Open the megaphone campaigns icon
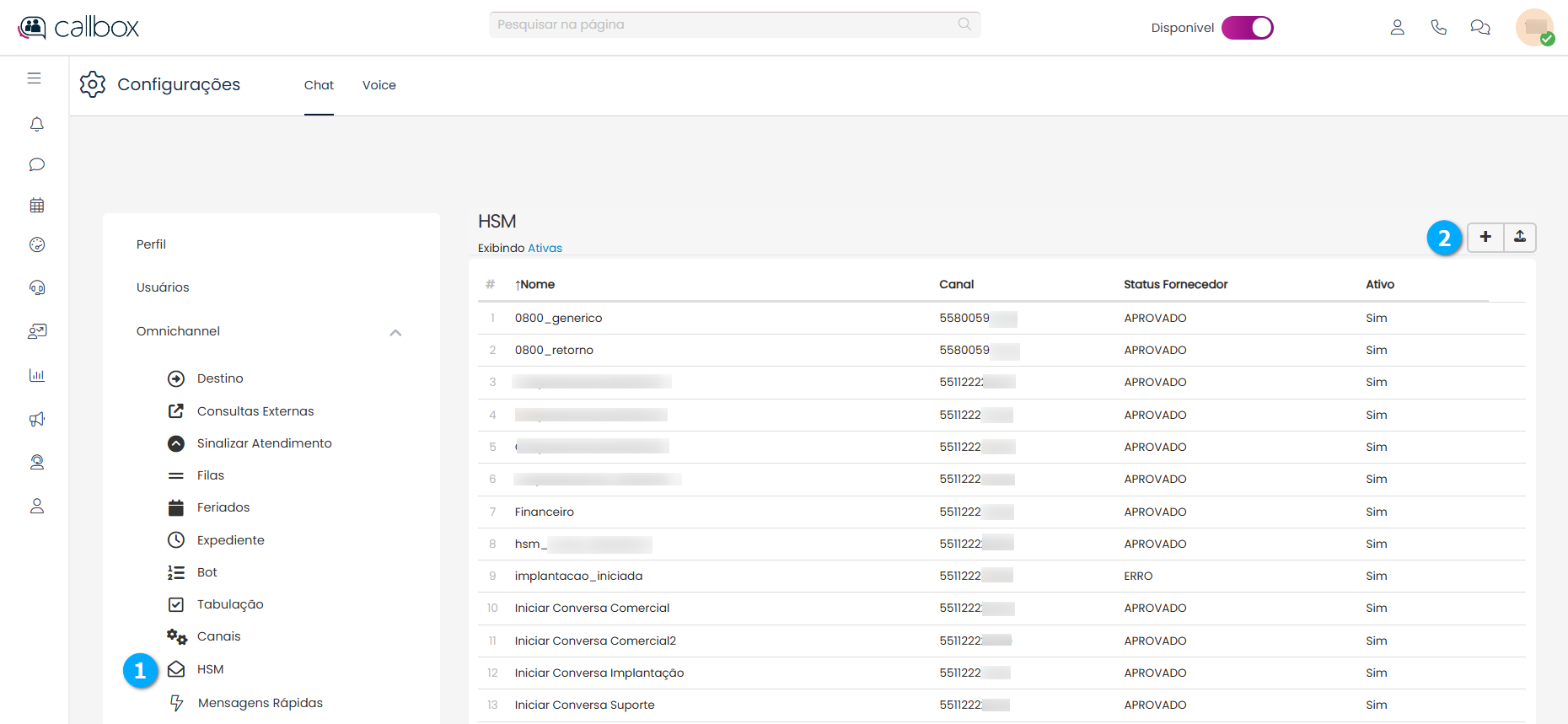Screen dimensions: 1568x724 tap(36, 419)
